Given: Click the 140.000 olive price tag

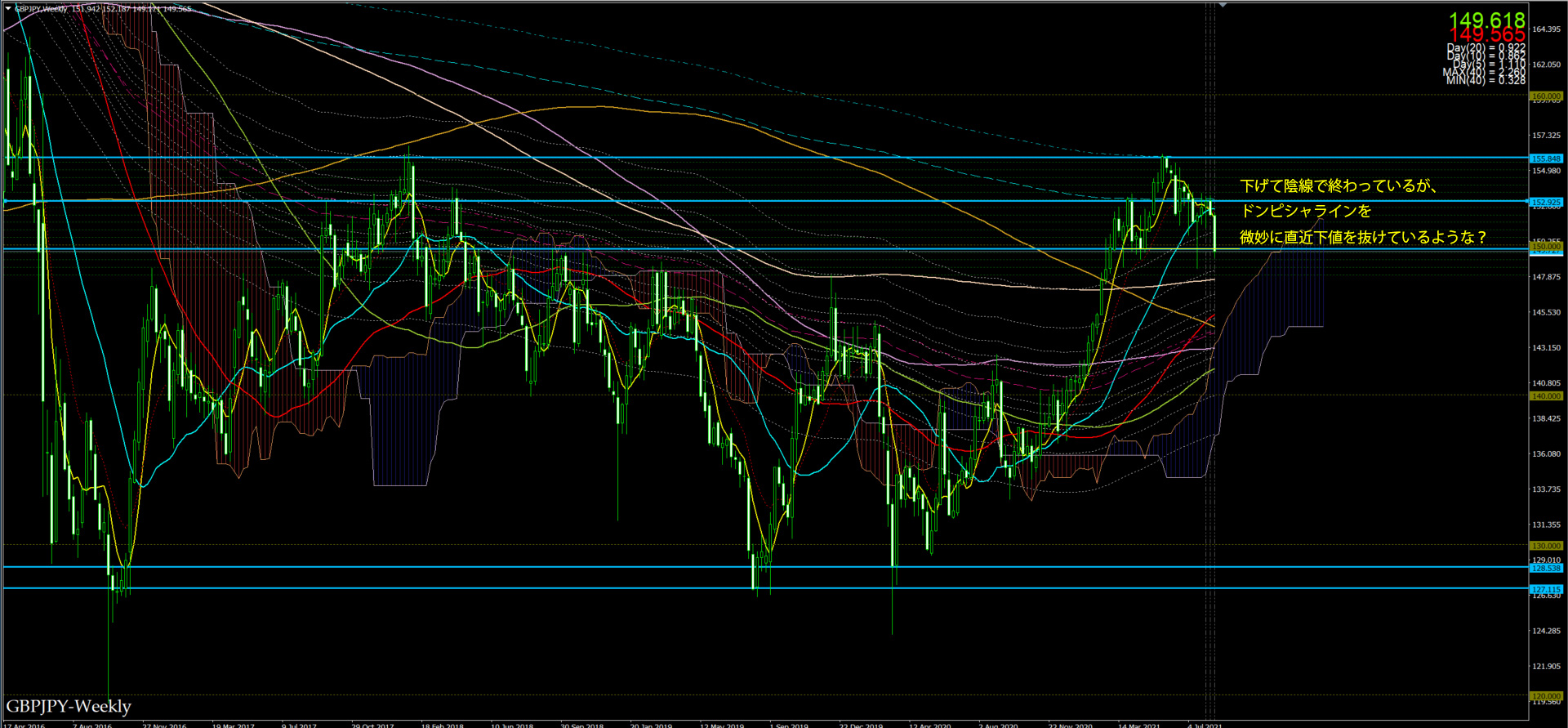Looking at the screenshot, I should click(1545, 396).
